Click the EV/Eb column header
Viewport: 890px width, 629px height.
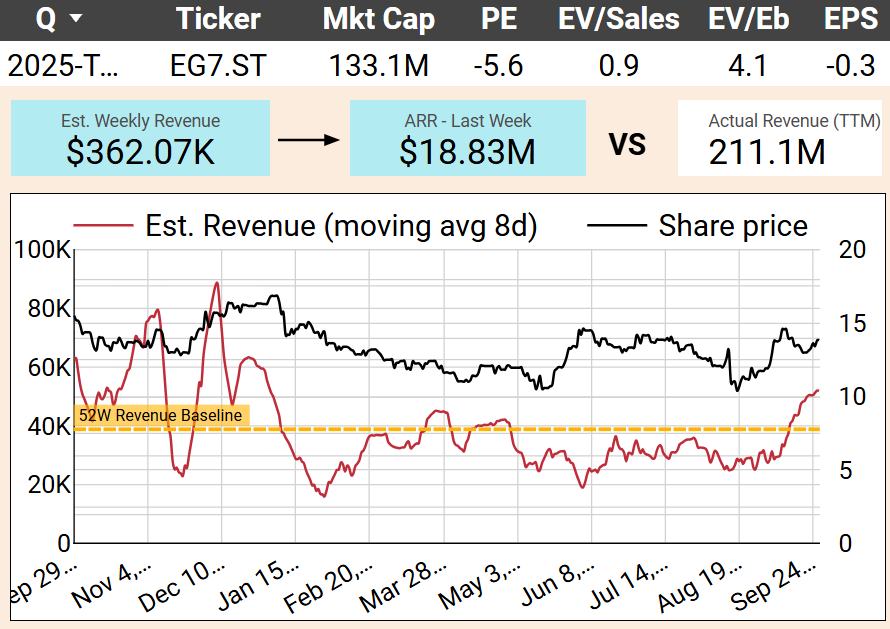click(x=748, y=18)
